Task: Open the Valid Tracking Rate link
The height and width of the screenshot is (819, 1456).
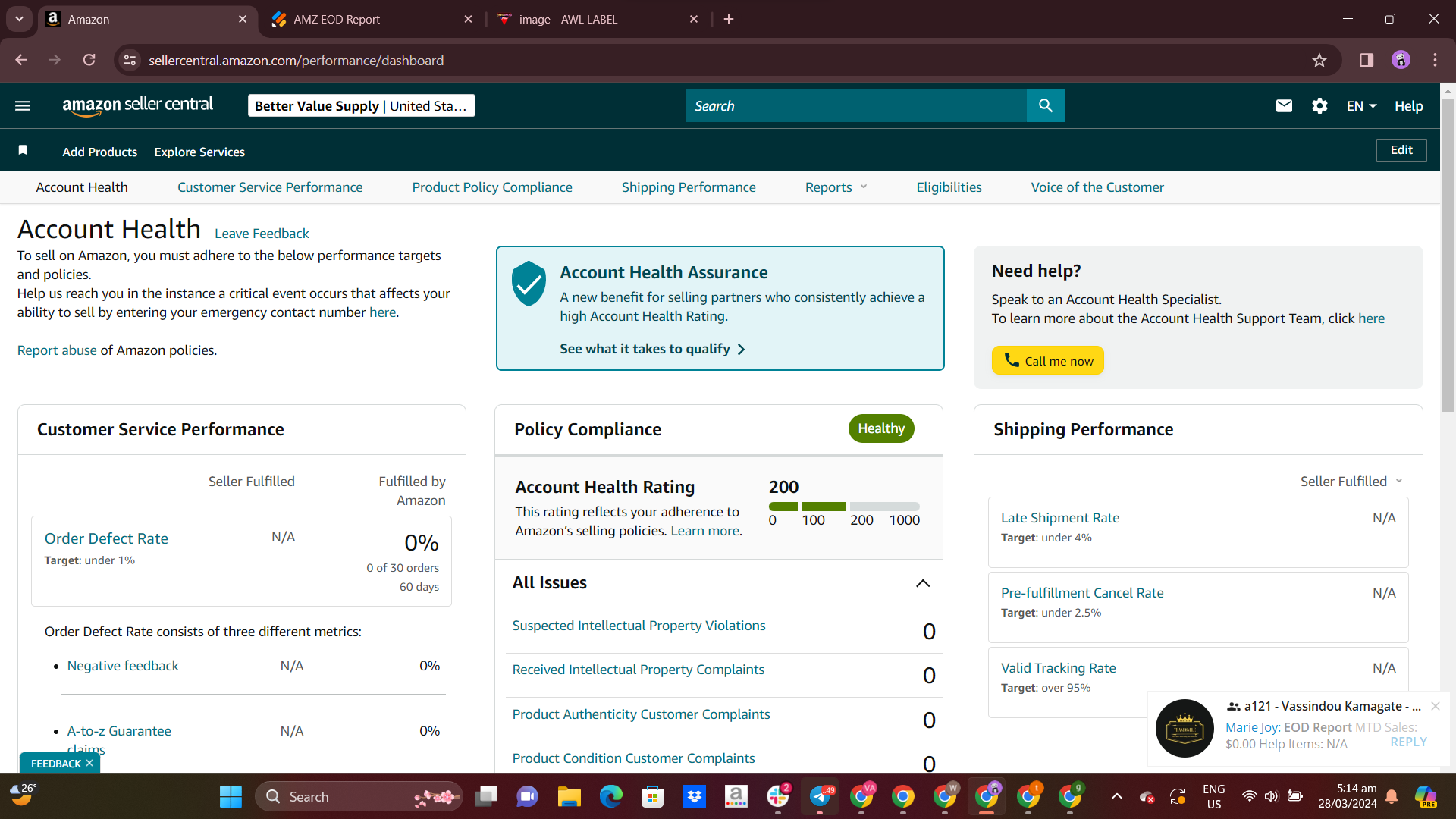Action: tap(1059, 668)
